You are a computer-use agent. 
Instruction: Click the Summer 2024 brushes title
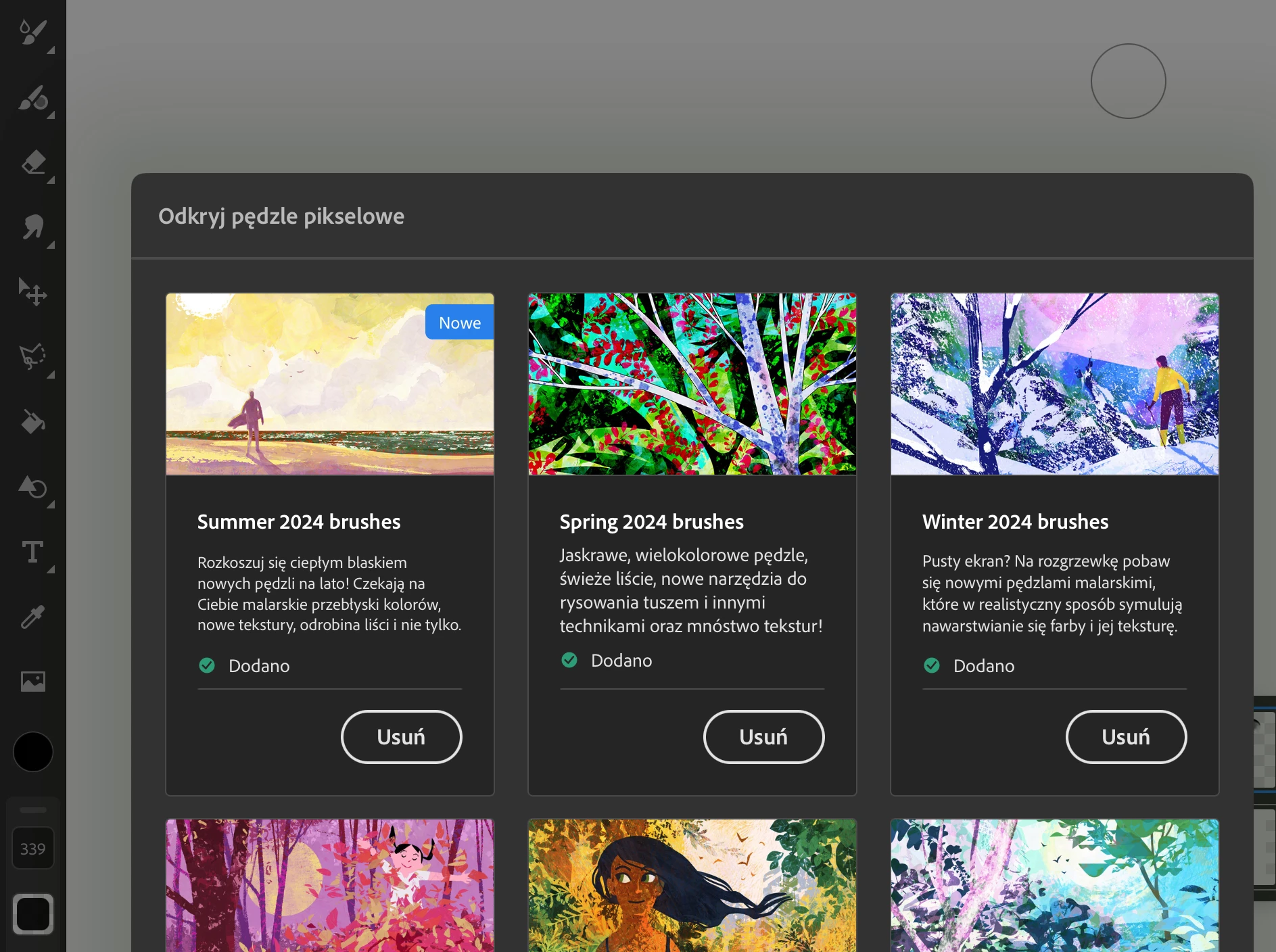299,522
